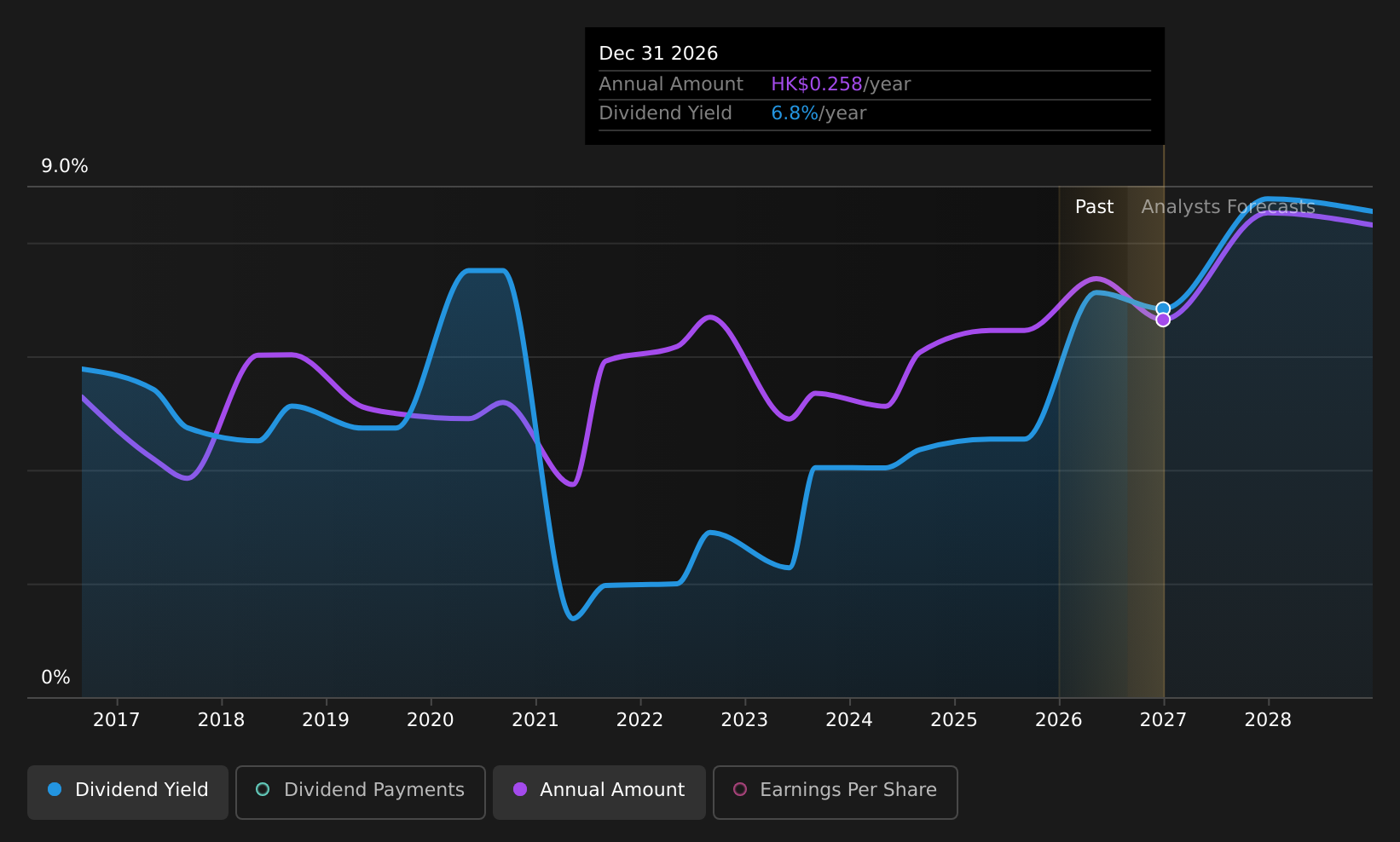
Task: Click the purple Annual Amount data point marker
Action: pos(1163,320)
